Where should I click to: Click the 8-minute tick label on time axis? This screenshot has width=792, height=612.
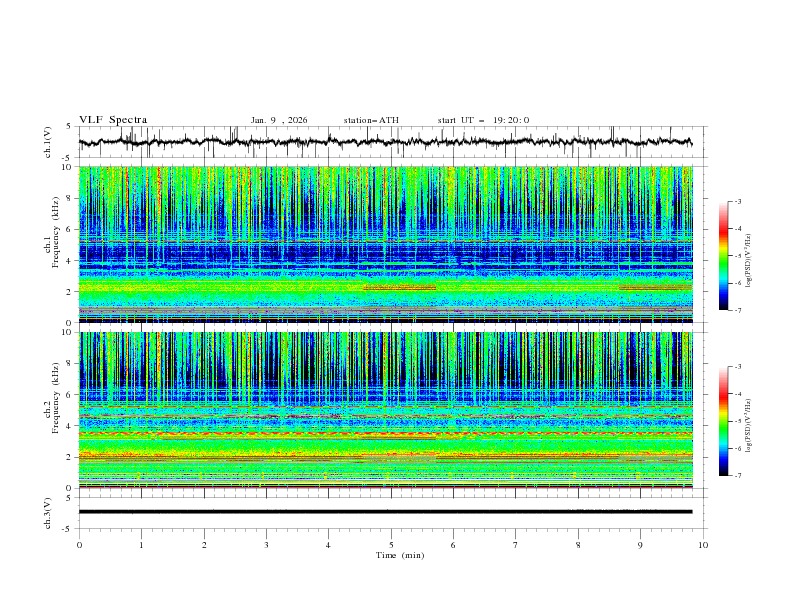[578, 545]
